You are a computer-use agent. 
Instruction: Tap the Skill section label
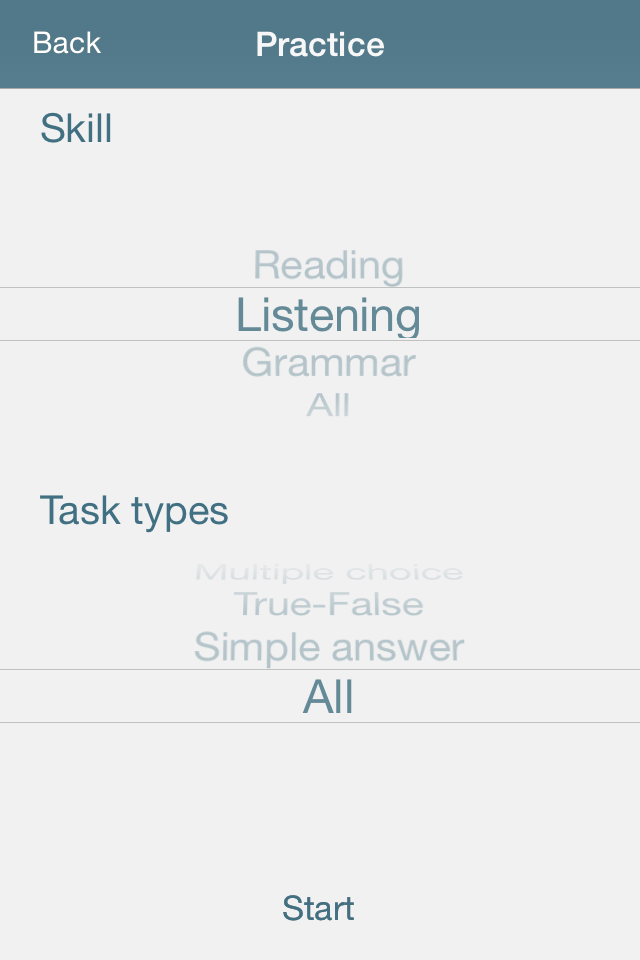[75, 128]
